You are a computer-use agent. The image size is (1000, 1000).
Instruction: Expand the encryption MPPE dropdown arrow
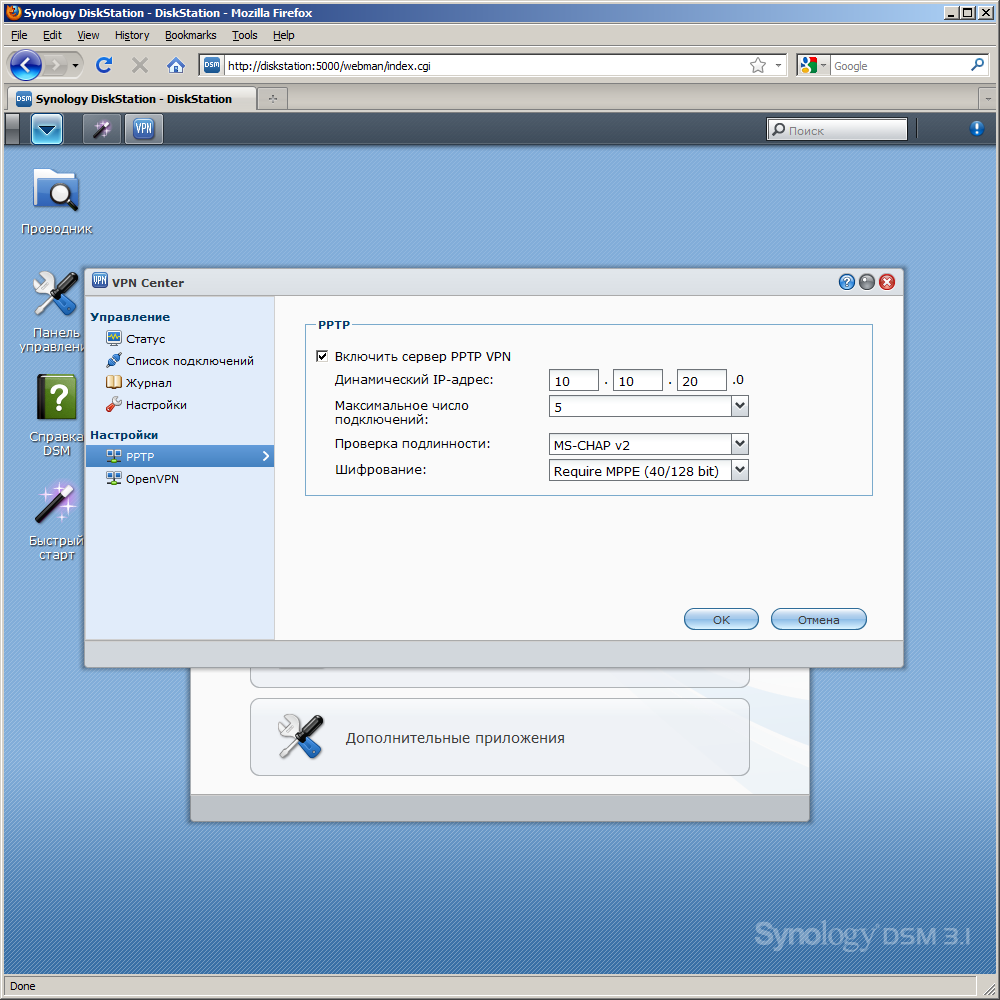(x=739, y=471)
